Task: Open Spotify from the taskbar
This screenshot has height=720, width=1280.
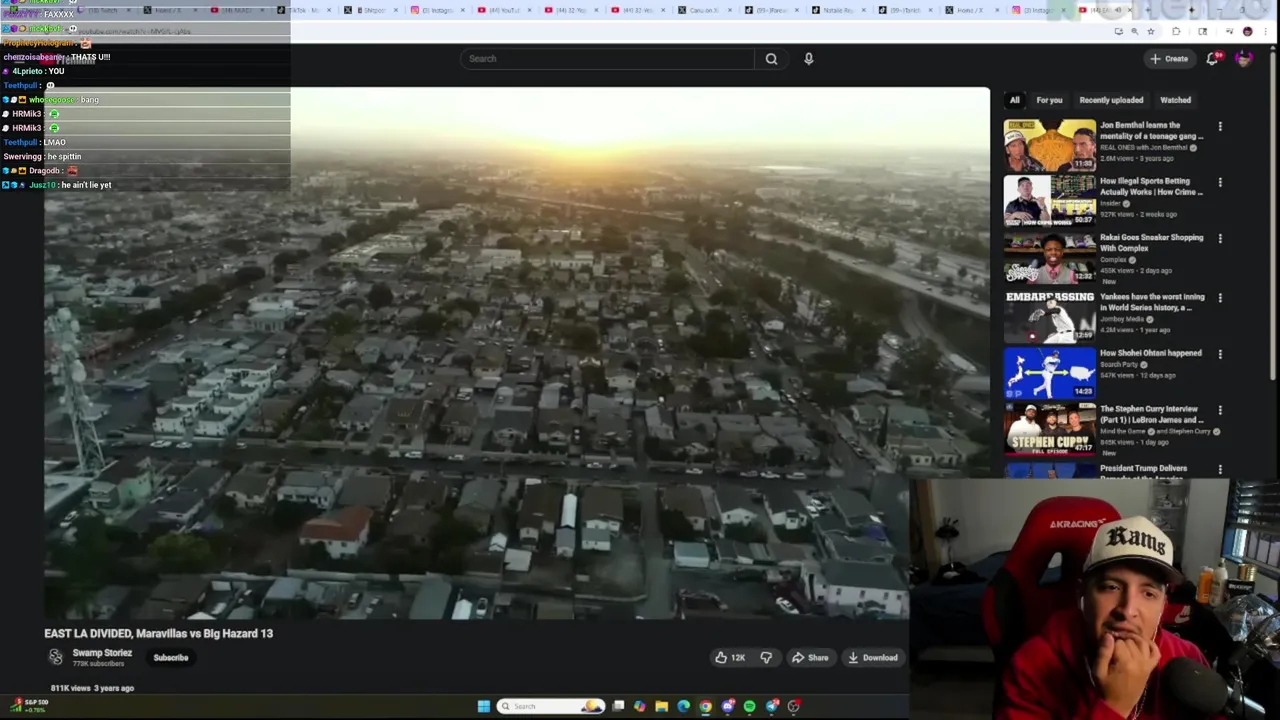Action: (749, 706)
